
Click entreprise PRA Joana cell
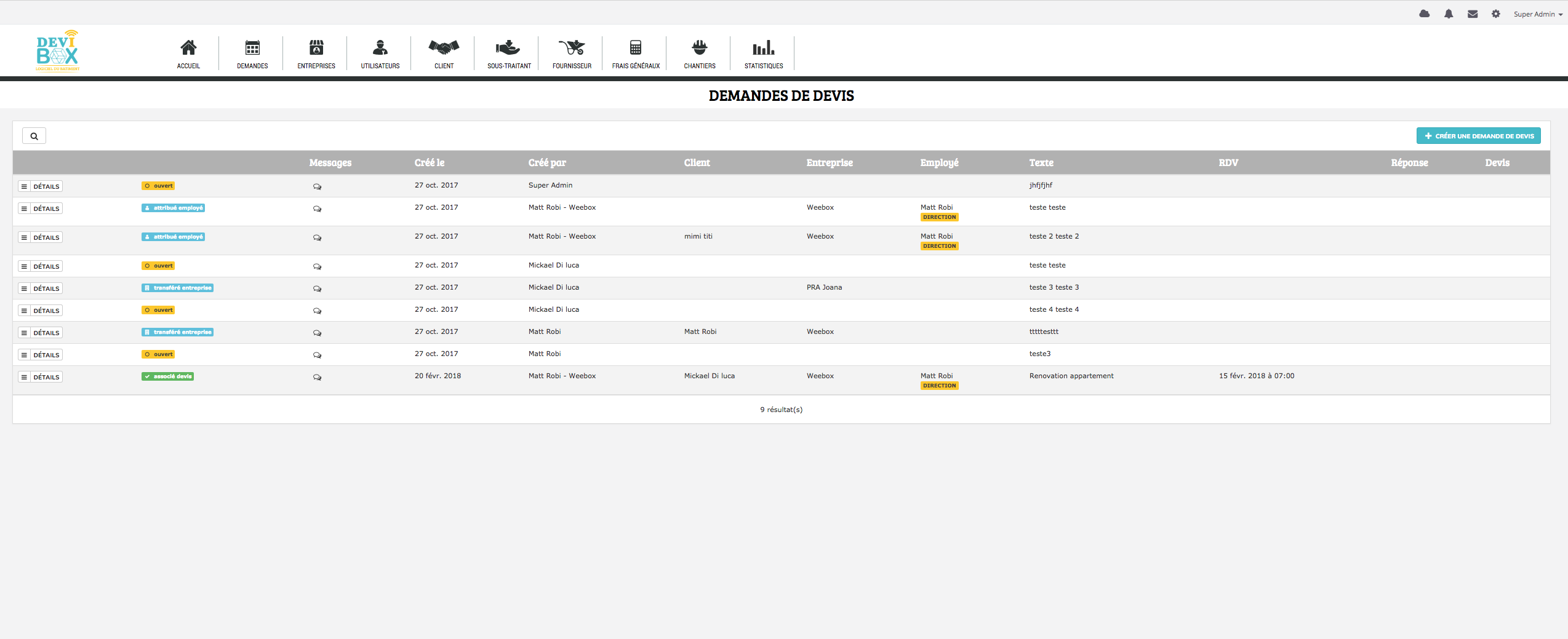pos(824,287)
